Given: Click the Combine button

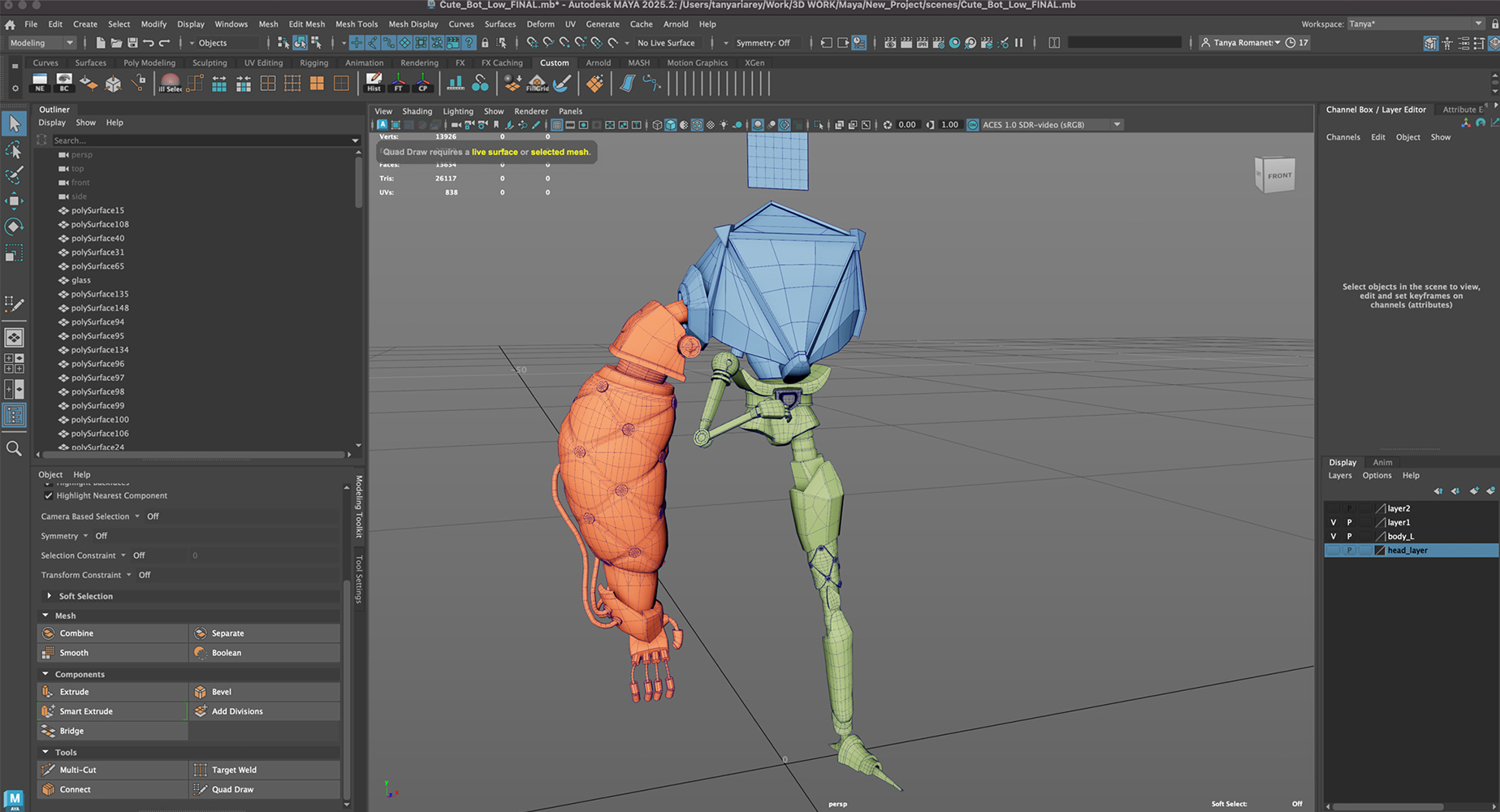Looking at the screenshot, I should tap(76, 633).
